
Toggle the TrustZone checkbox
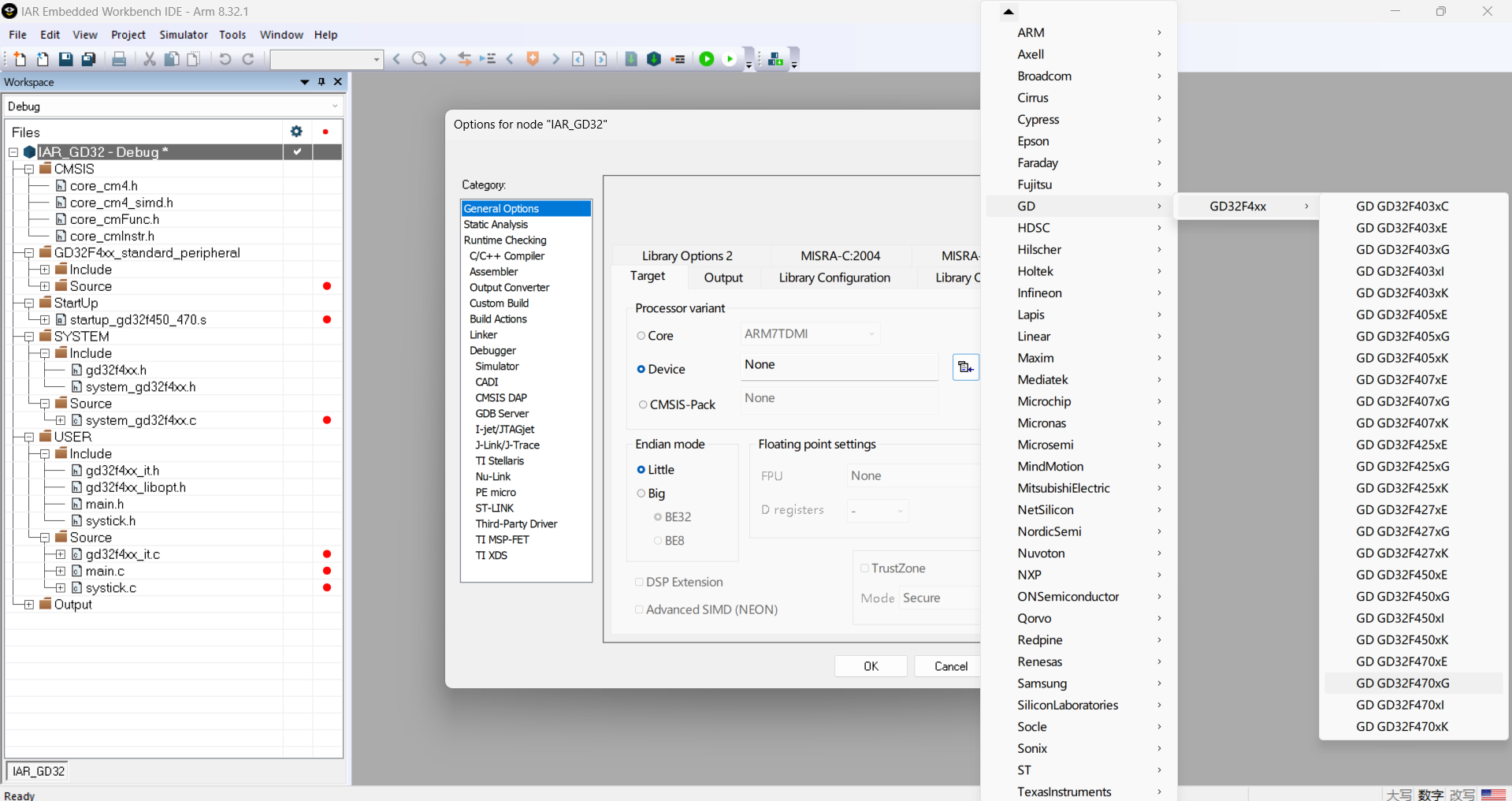click(864, 568)
